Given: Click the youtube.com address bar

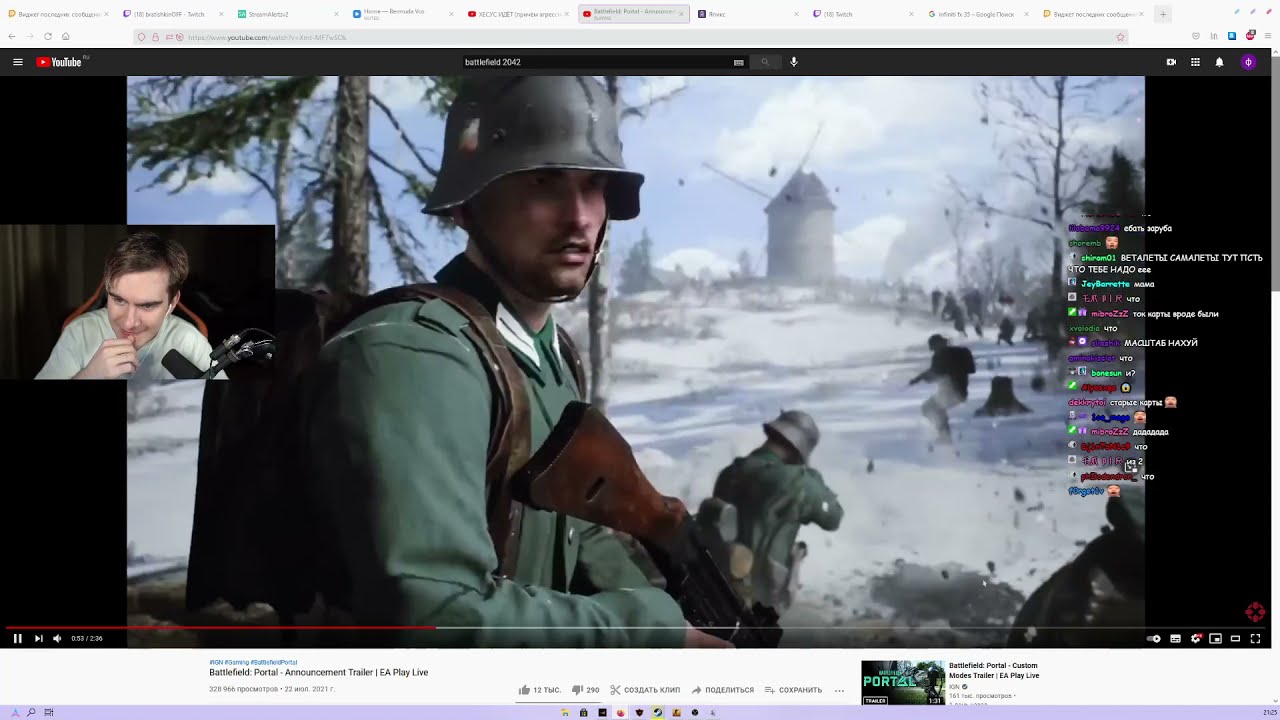Looking at the screenshot, I should point(630,37).
